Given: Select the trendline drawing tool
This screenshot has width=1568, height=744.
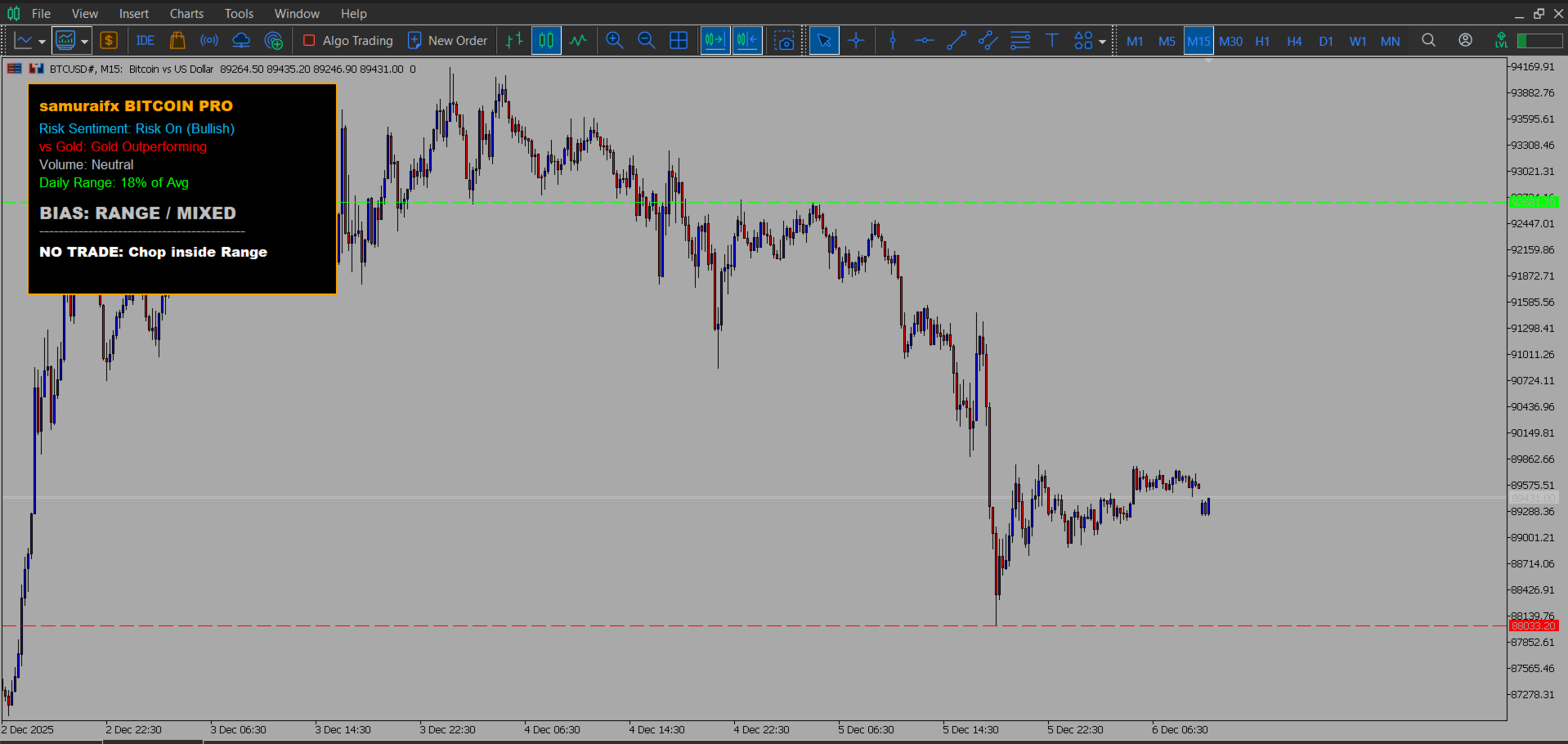Looking at the screenshot, I should (956, 40).
